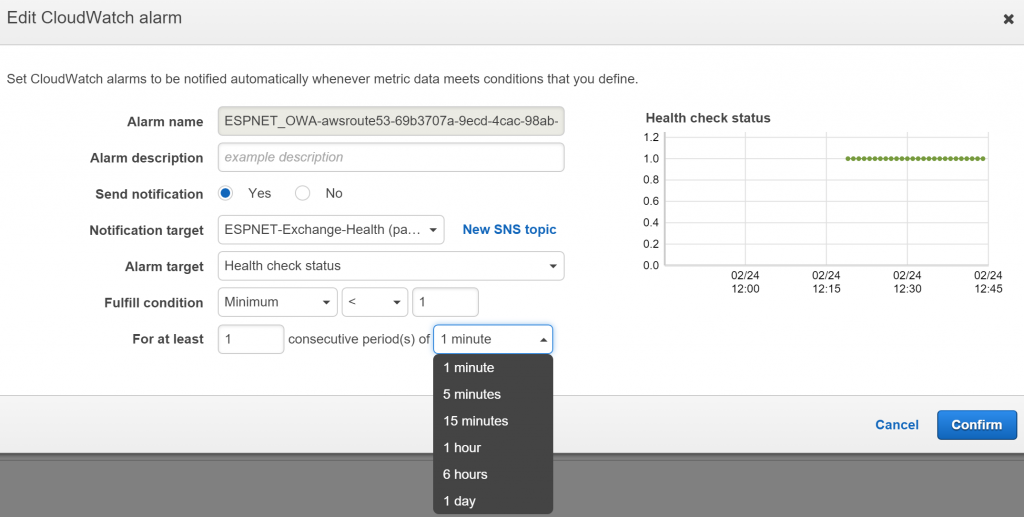Click the New SNS topic link

click(509, 230)
